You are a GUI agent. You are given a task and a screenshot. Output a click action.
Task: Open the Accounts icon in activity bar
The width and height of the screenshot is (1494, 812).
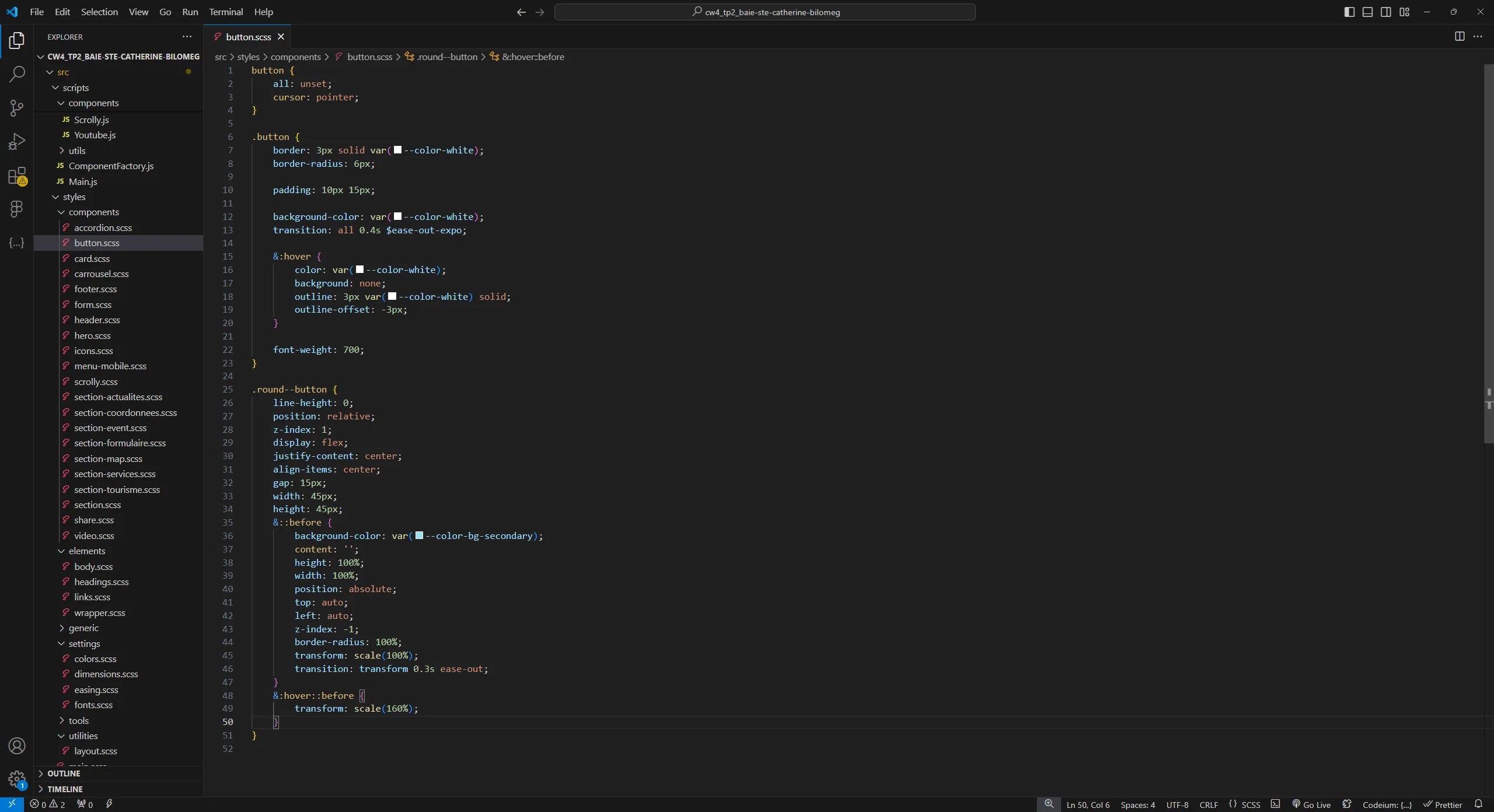[17, 745]
